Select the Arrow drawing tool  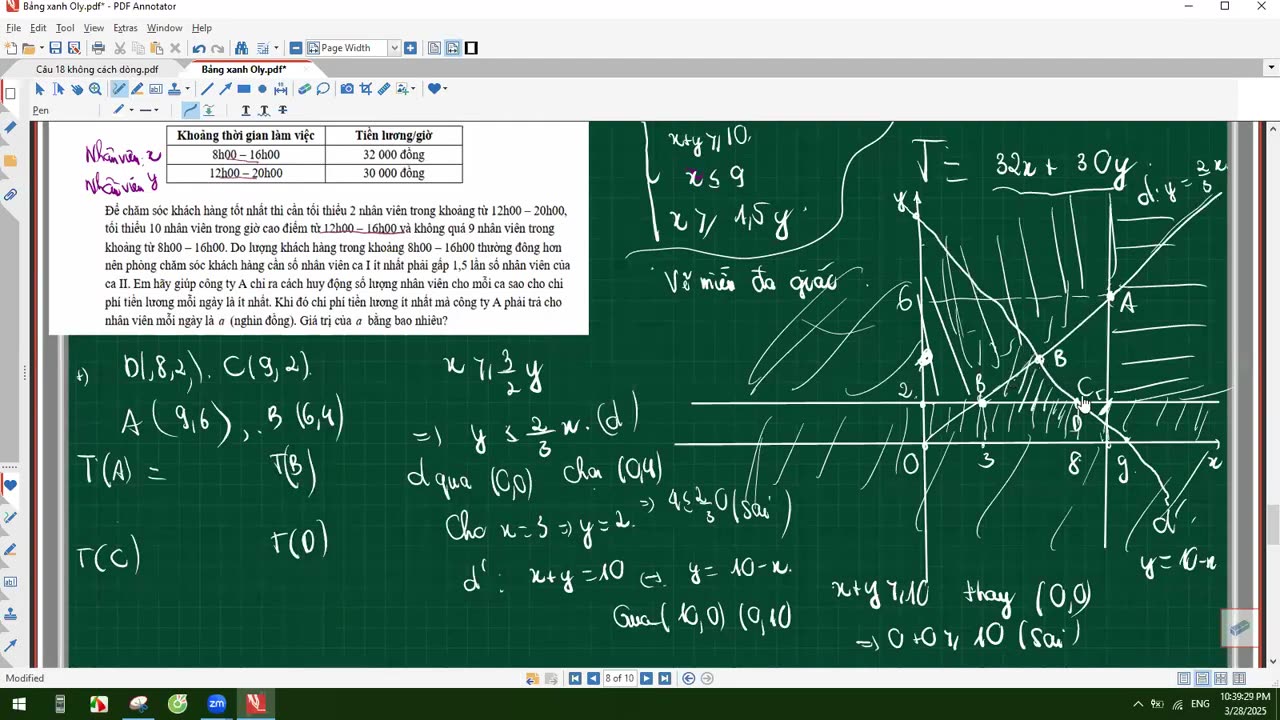225,89
